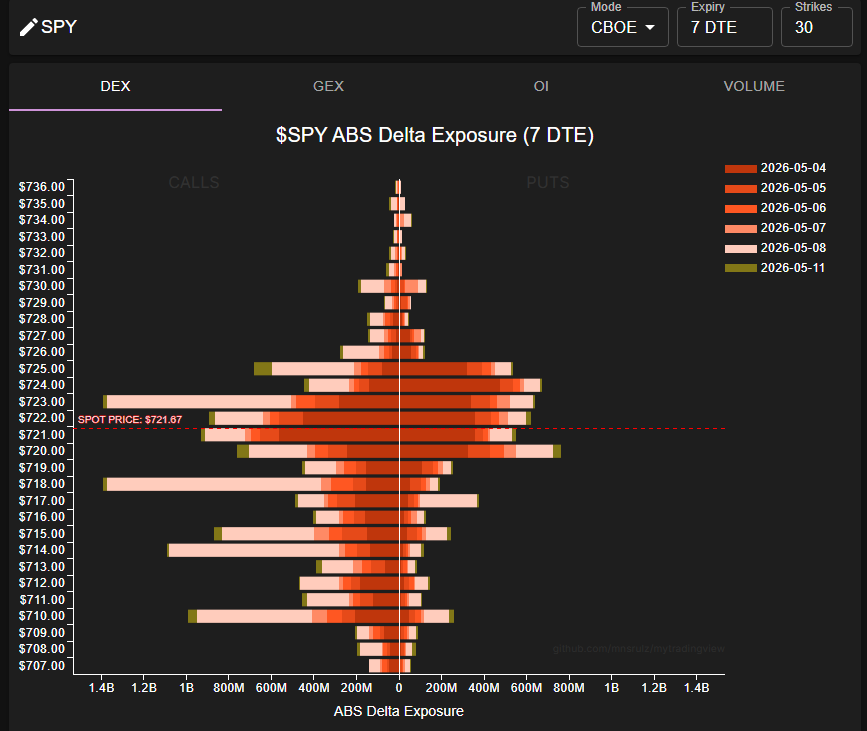
Task: Click the SPOT PRICE: $721.67 label
Action: pos(130,420)
